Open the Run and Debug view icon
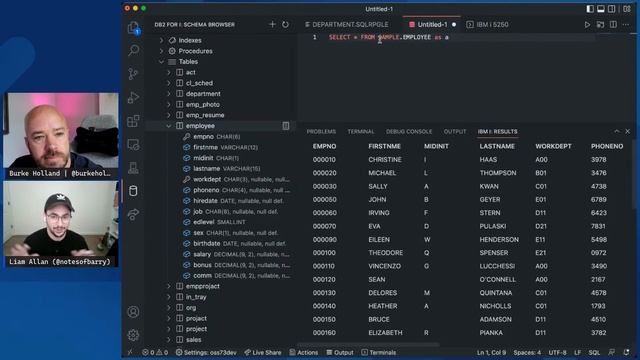Viewport: 640px width, 360px height. coord(133,98)
